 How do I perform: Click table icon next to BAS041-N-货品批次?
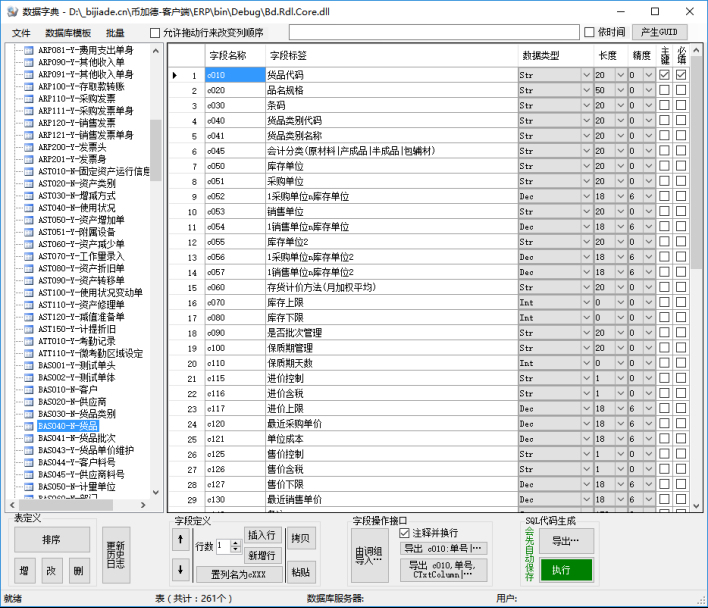coord(28,438)
